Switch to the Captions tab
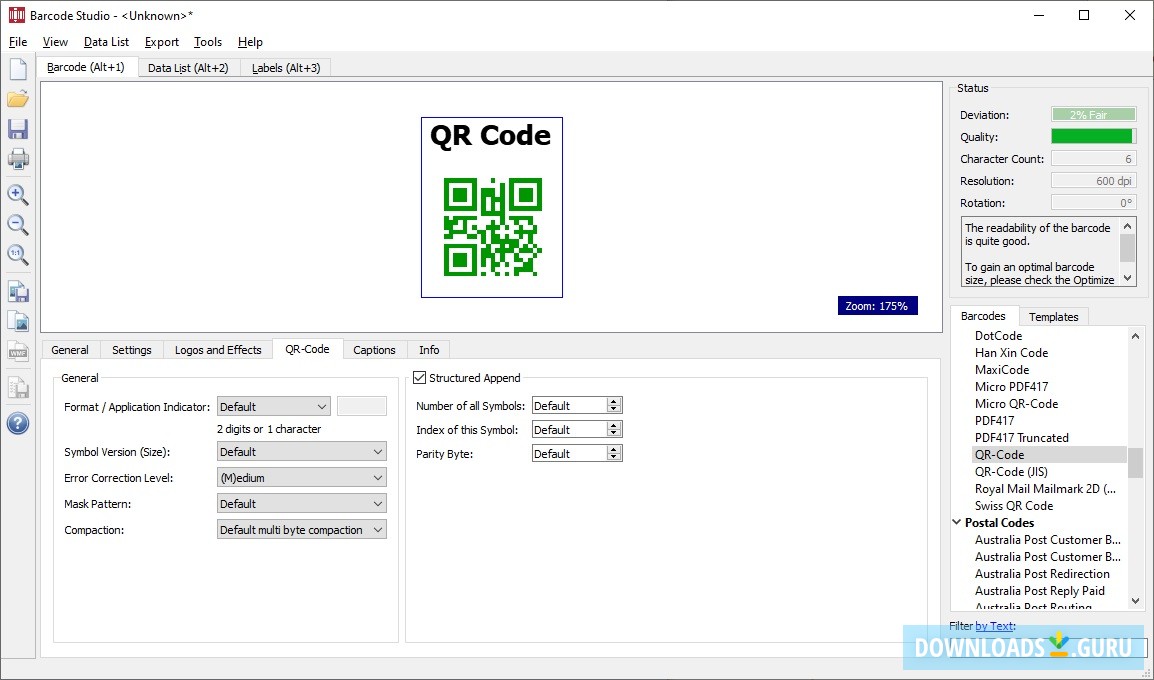This screenshot has height=680, width=1154. (x=373, y=350)
